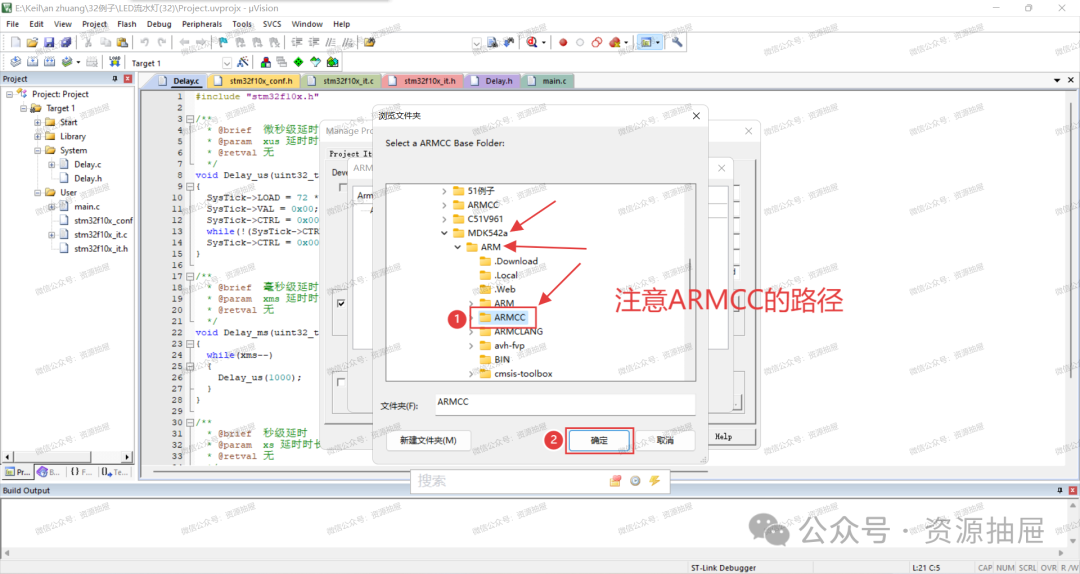Click the Open file folder icon
This screenshot has width=1080, height=574.
click(32, 42)
